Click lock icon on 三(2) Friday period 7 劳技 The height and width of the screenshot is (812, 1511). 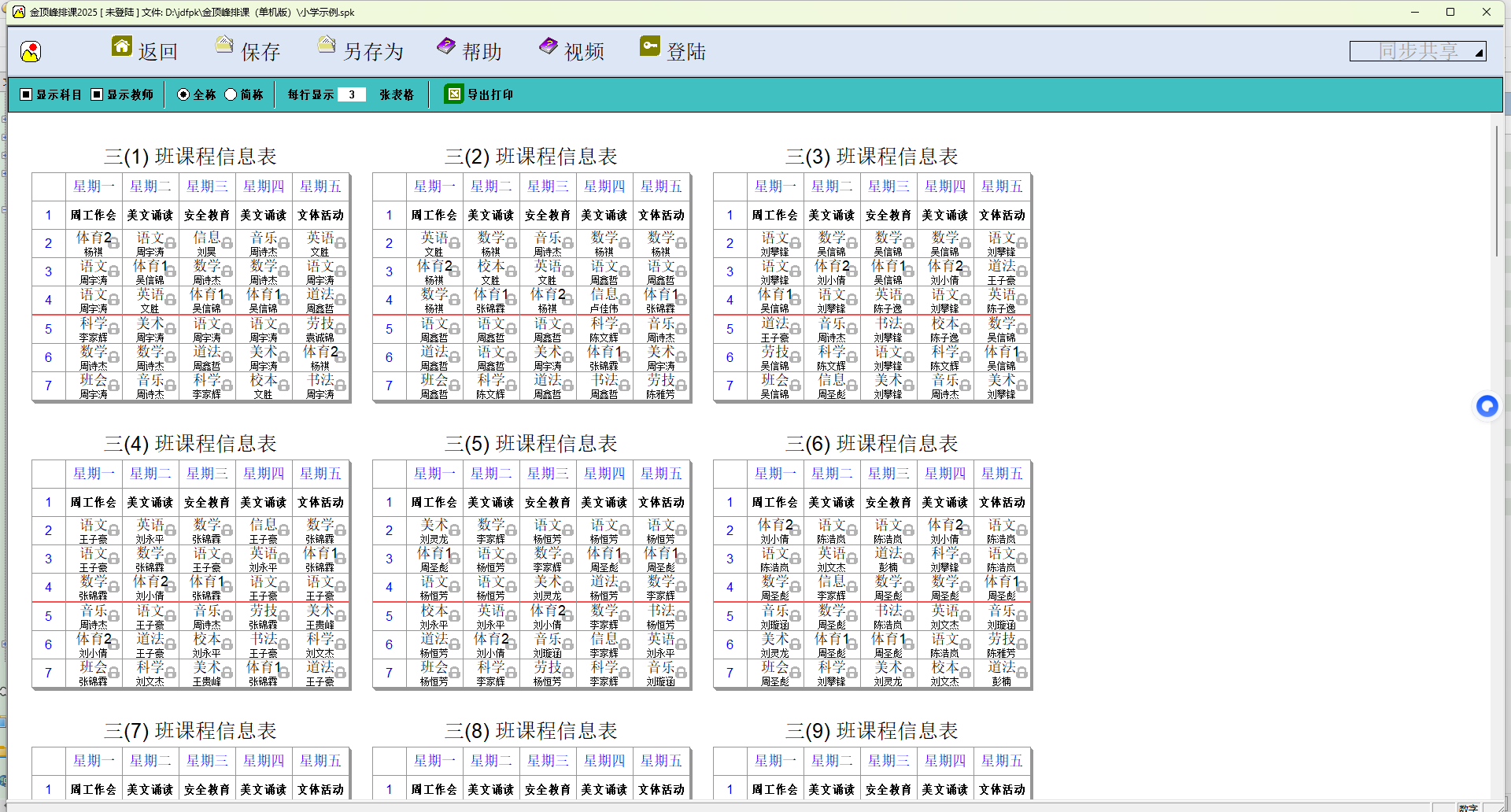(x=682, y=386)
